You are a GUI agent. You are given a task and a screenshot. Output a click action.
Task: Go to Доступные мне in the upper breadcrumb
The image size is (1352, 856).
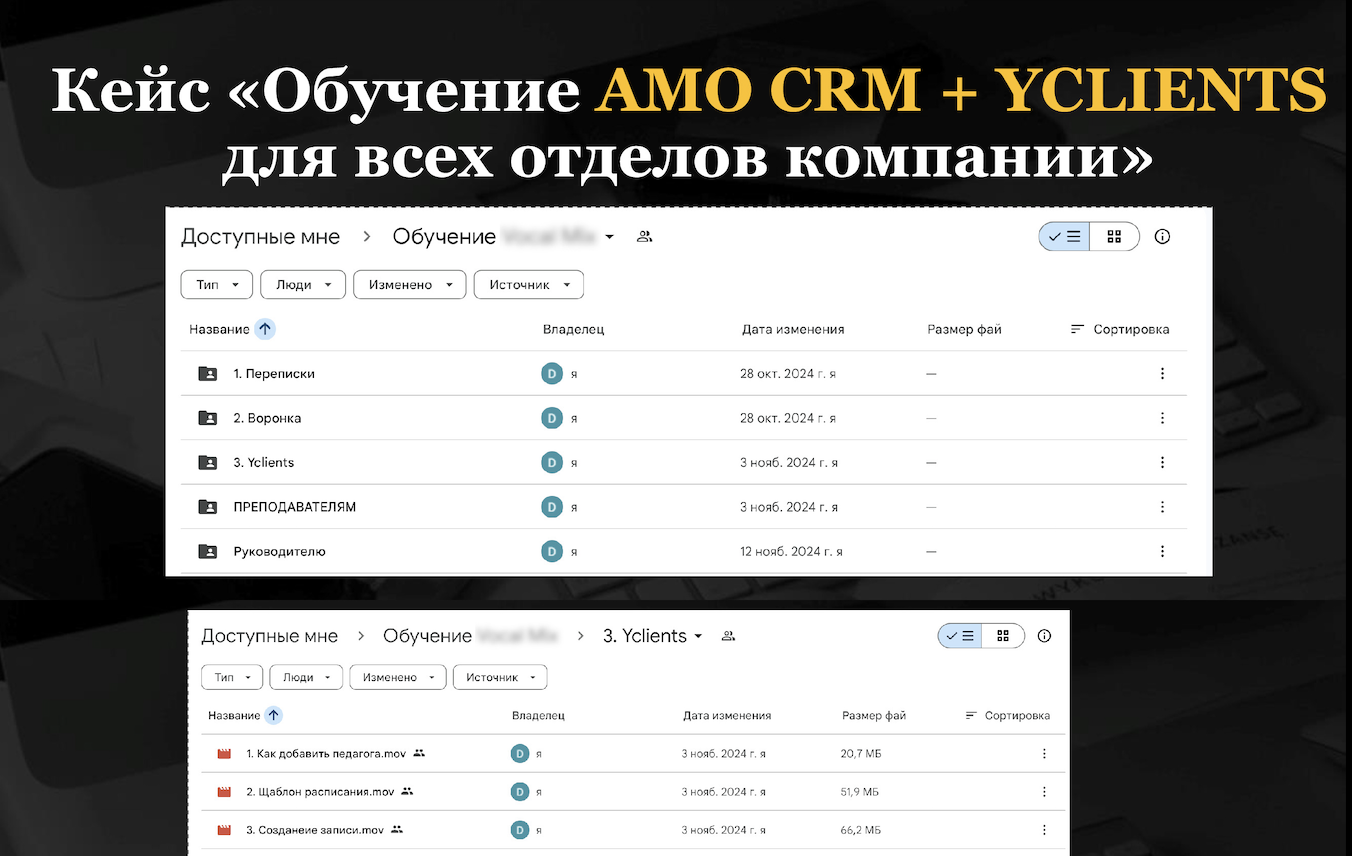[x=260, y=237]
